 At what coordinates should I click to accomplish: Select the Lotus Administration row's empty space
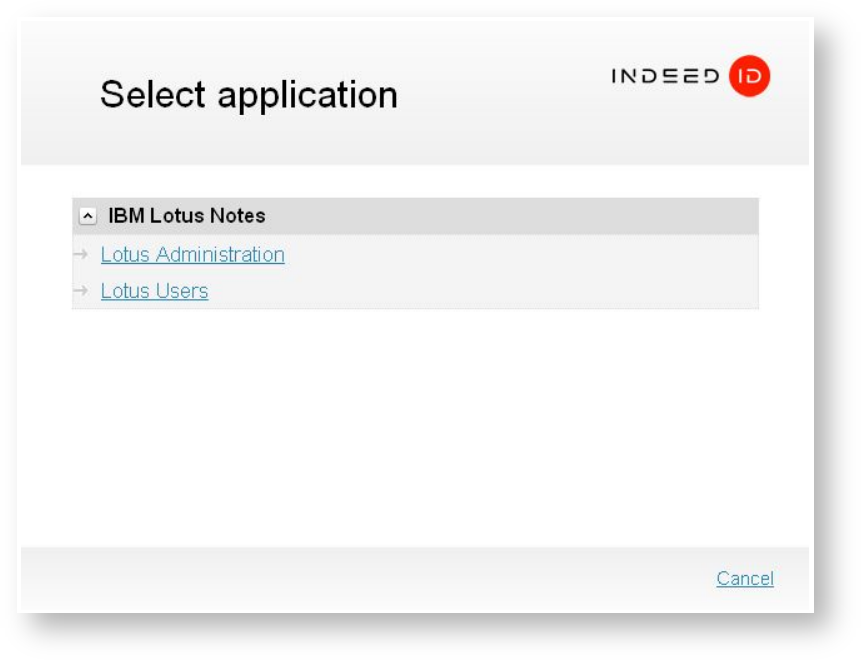pos(520,255)
